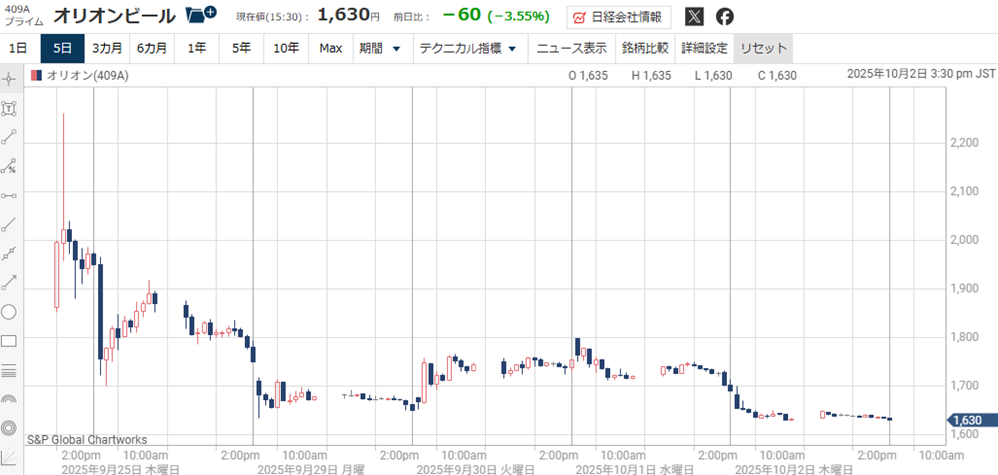
Task: Add Orion Beer to portfolio folder
Action: coord(201,15)
